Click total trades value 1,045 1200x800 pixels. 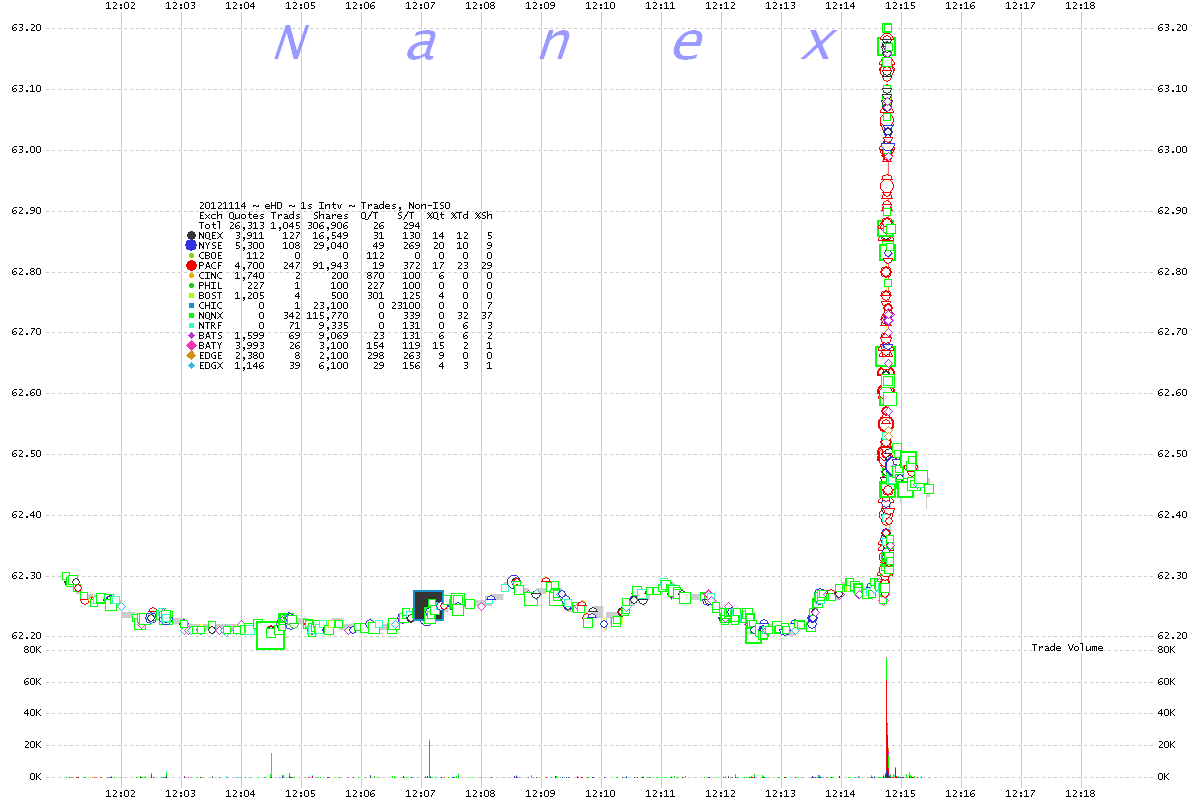285,225
